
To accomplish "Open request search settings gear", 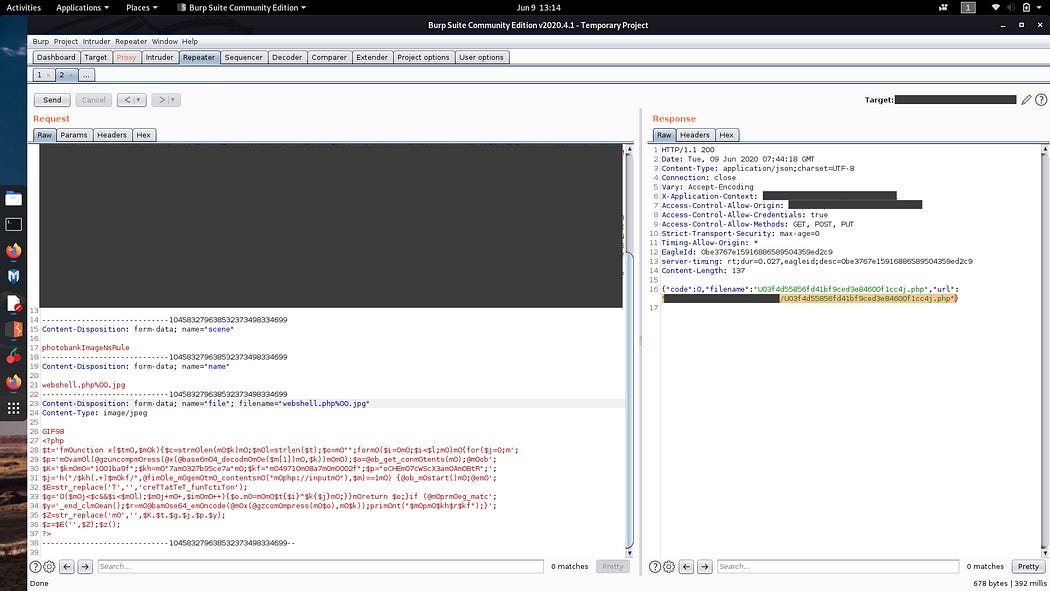I will (x=50, y=566).
